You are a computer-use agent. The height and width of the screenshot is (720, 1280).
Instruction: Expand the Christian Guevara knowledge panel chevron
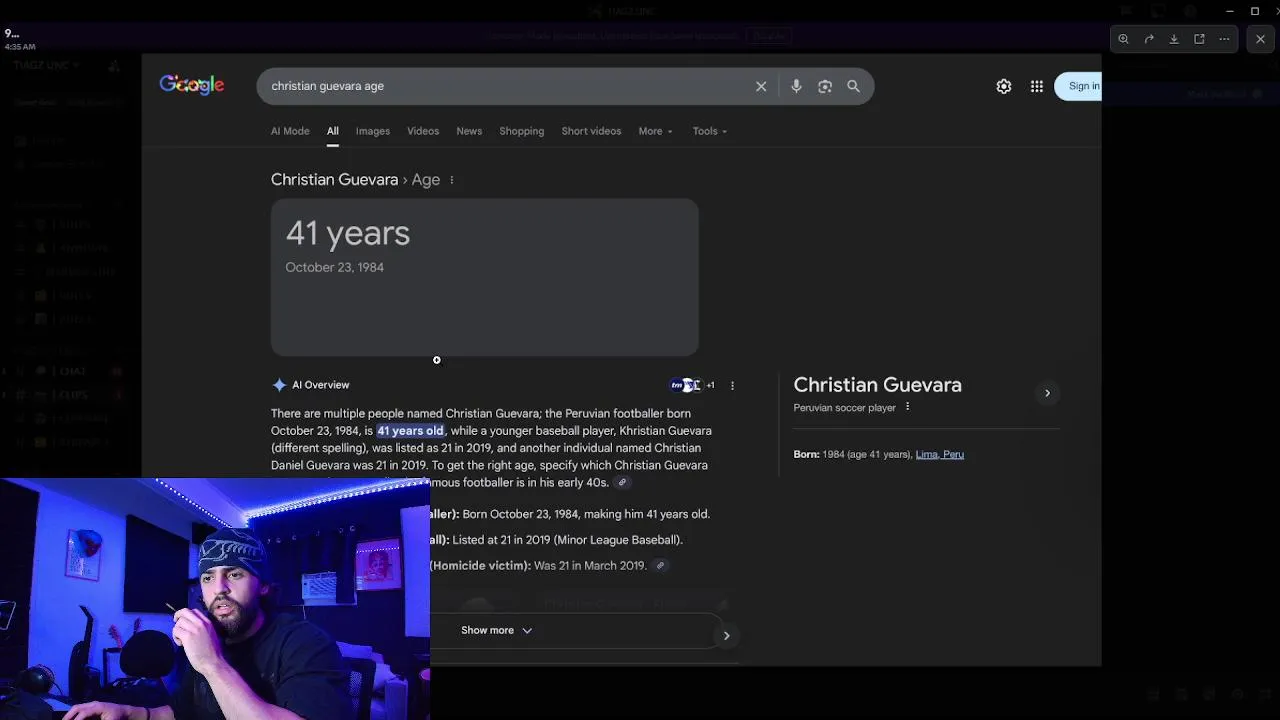1047,393
